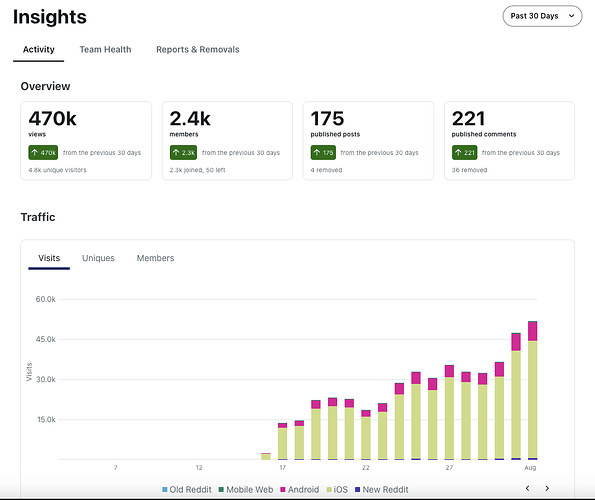Click the chevron in the date range selector
The width and height of the screenshot is (595, 500).
(x=571, y=16)
